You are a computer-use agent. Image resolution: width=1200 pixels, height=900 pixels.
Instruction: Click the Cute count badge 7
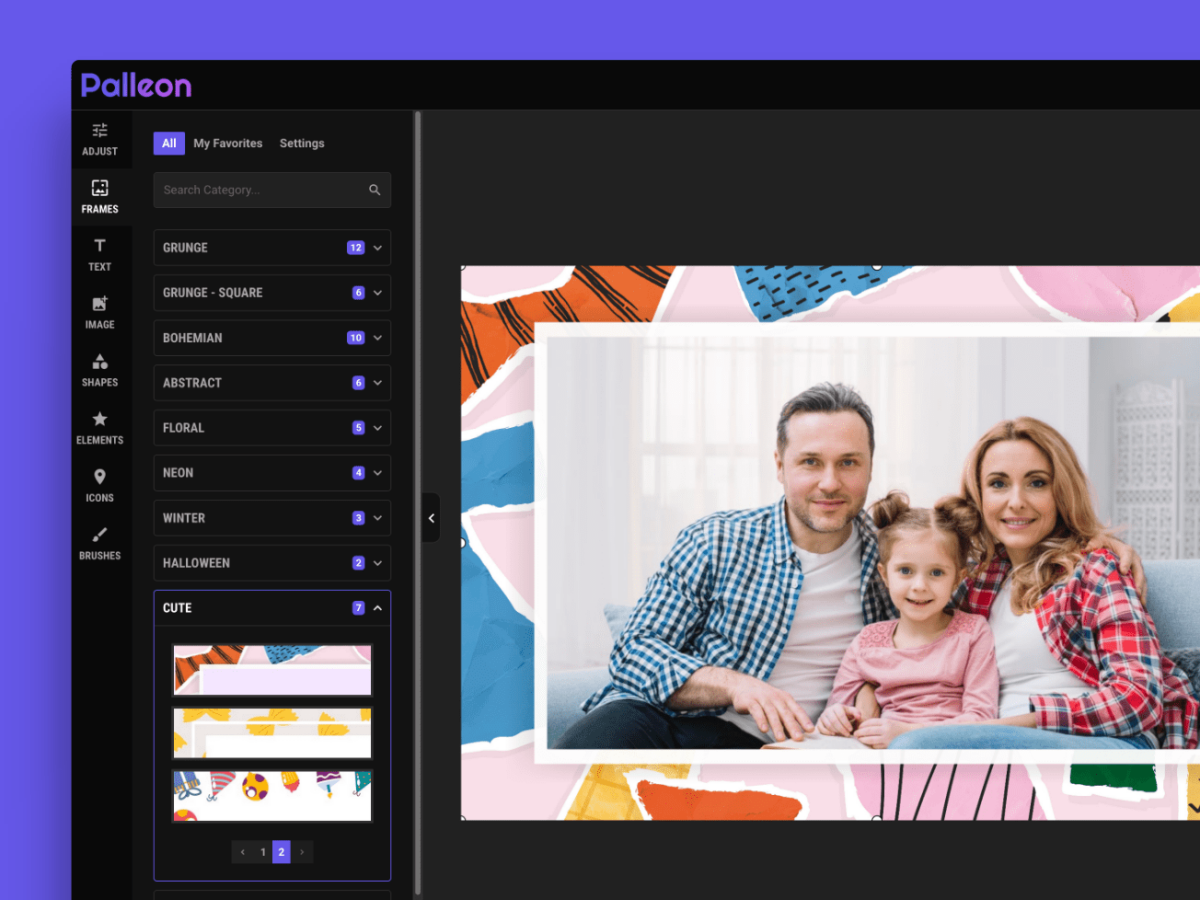pos(358,608)
